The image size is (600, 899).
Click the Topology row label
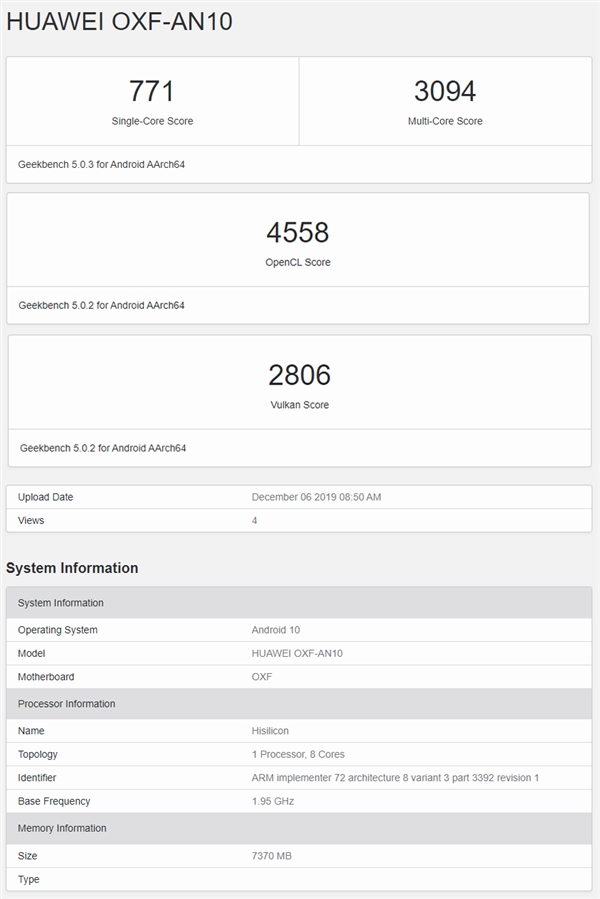pyautogui.click(x=37, y=754)
